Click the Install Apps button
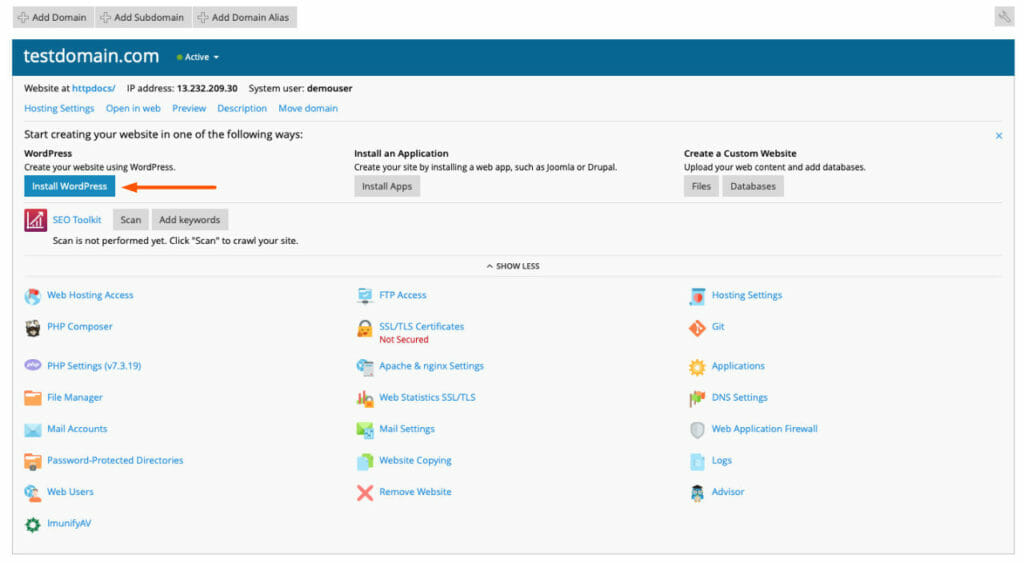The height and width of the screenshot is (563, 1024). tap(387, 186)
